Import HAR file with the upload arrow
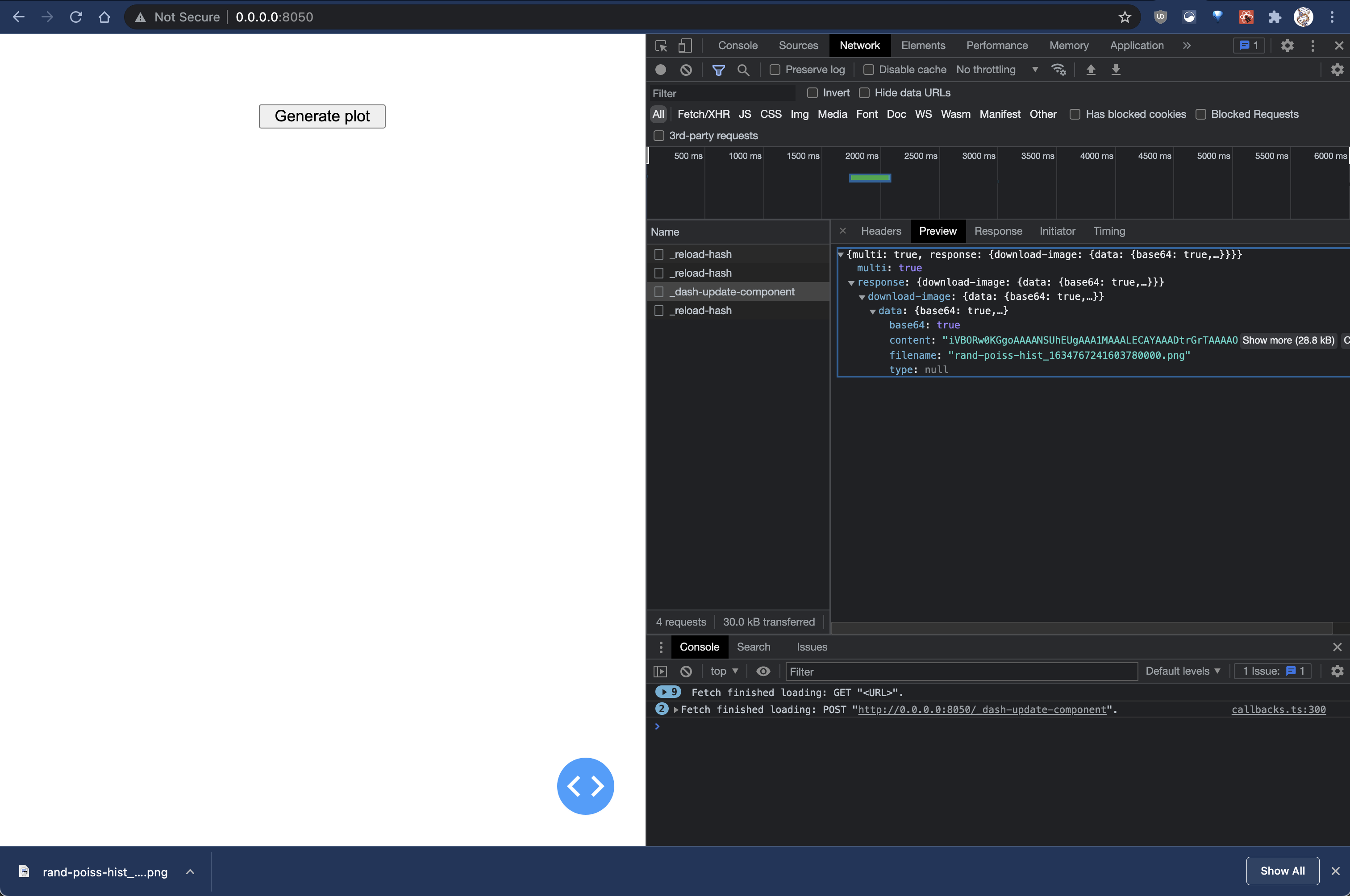This screenshot has width=1350, height=896. tap(1091, 70)
